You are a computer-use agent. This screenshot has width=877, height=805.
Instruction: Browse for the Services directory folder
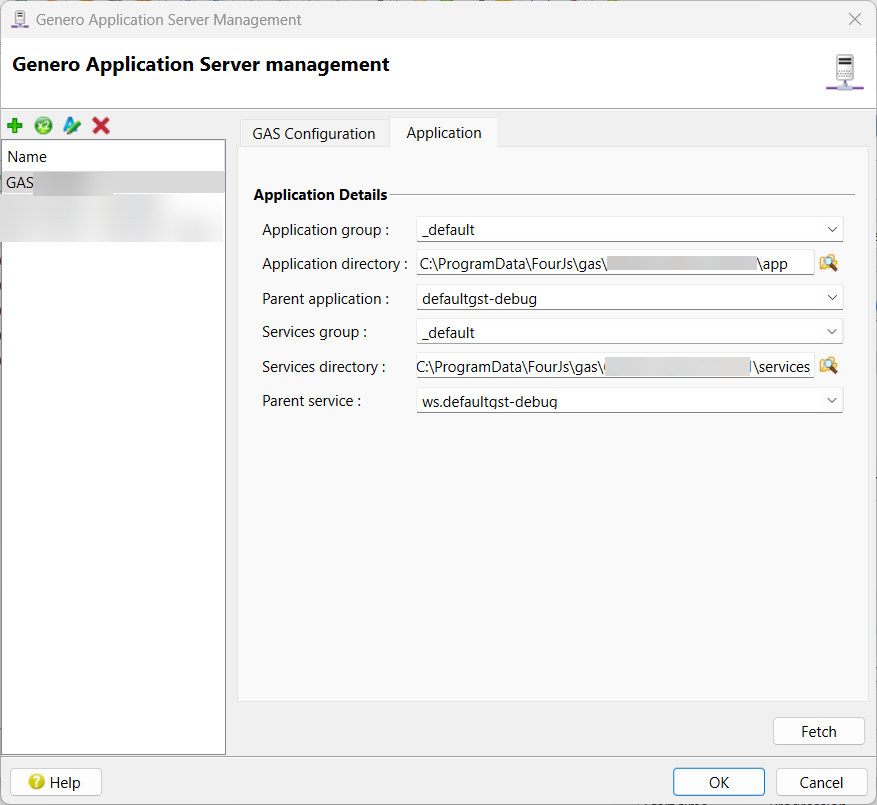click(x=828, y=366)
